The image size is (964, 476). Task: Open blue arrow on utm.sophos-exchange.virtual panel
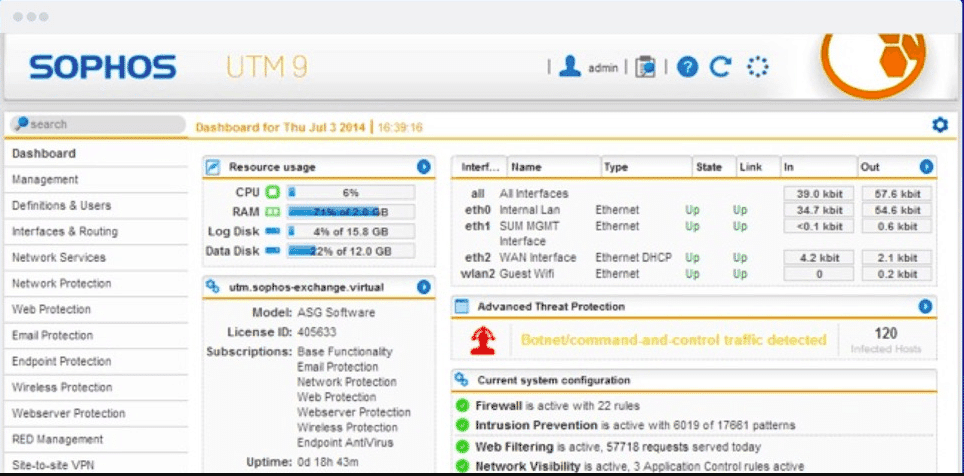[x=424, y=287]
